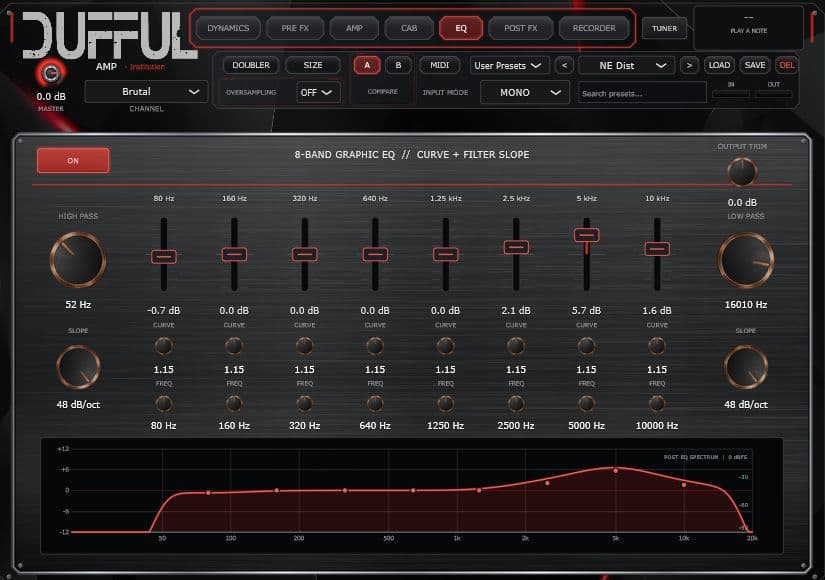Expand the User Presets dropdown
Image resolution: width=825 pixels, height=580 pixels.
pyautogui.click(x=508, y=66)
